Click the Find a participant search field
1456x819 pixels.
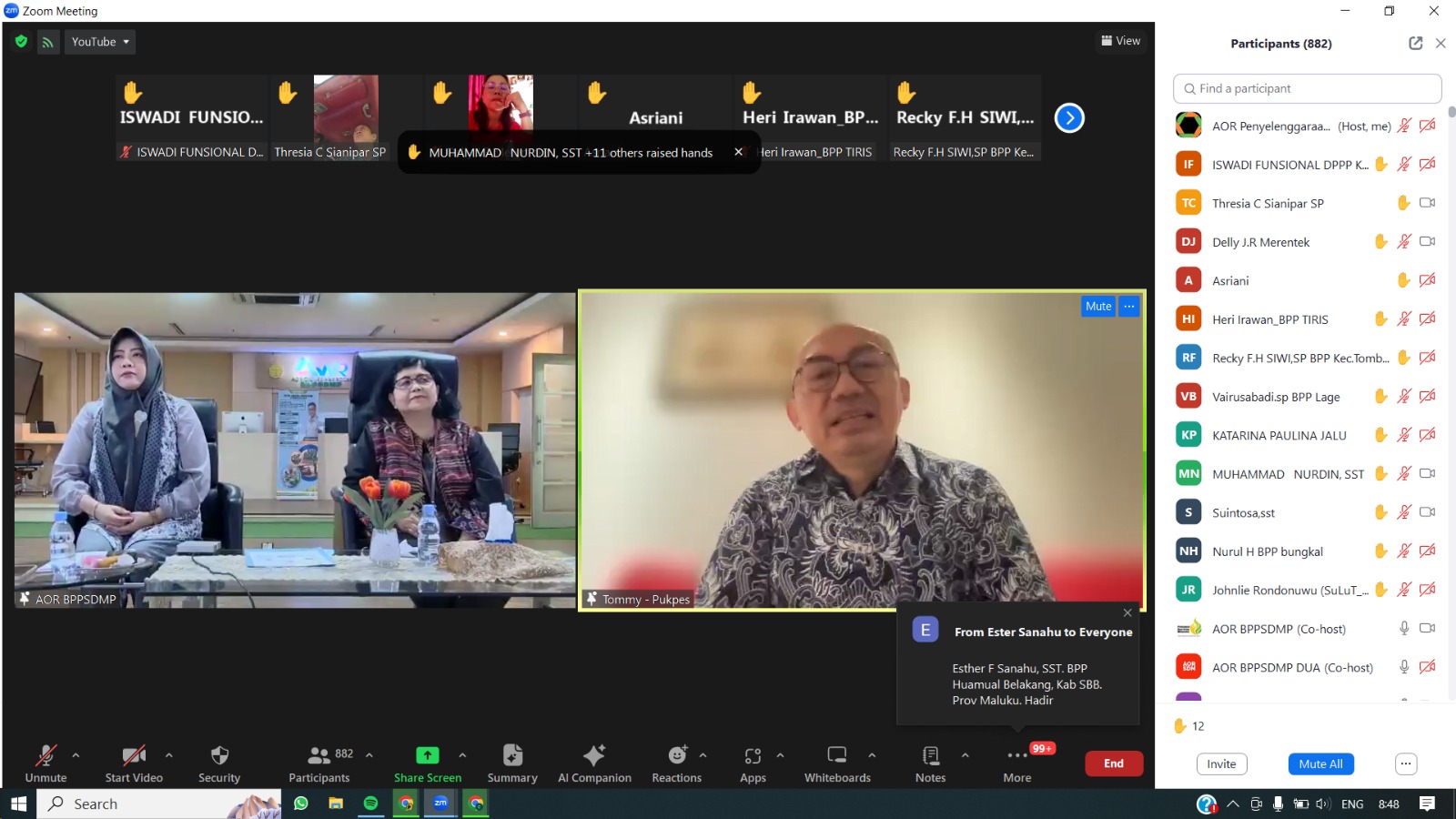click(x=1306, y=88)
